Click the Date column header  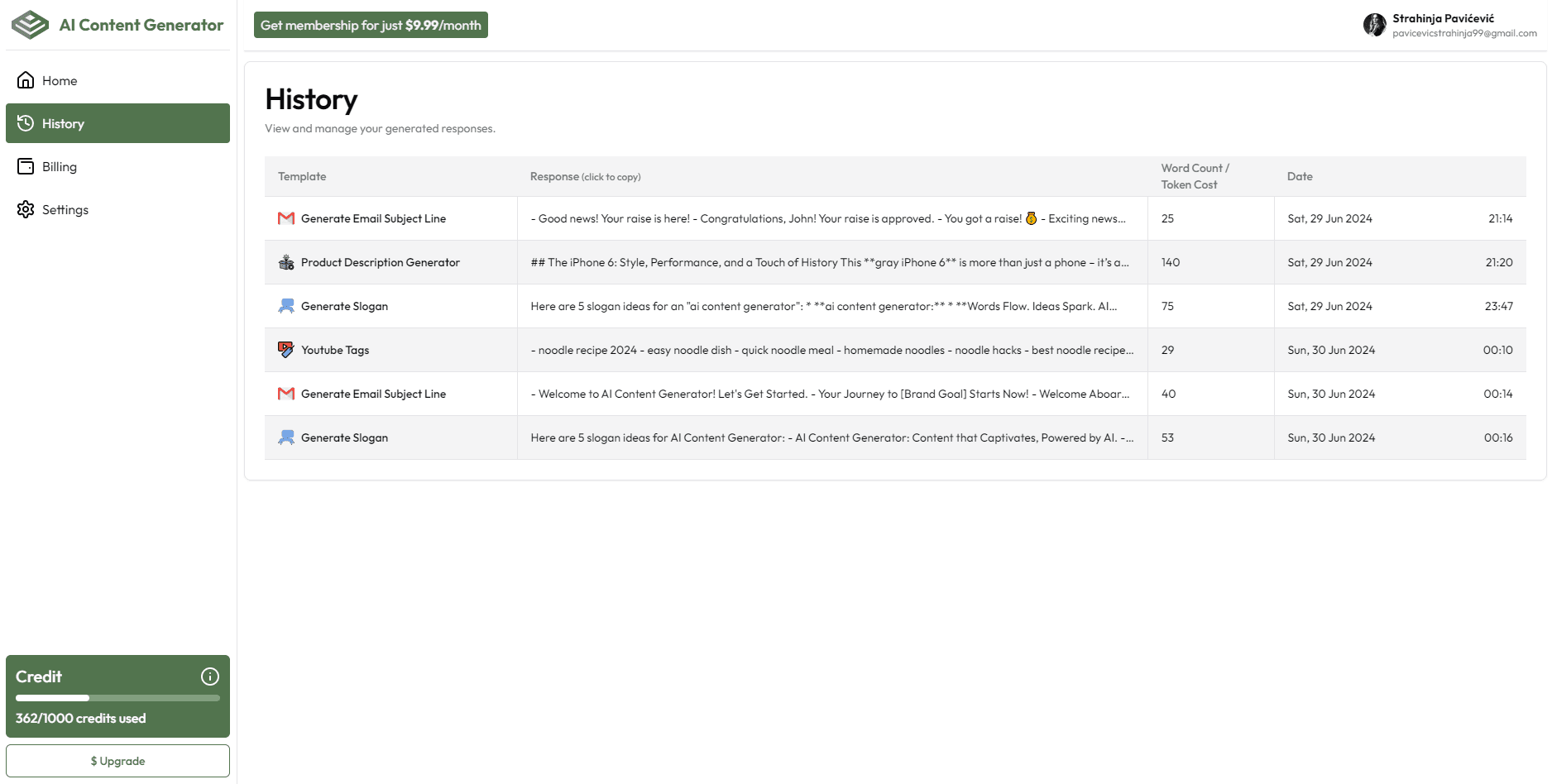click(x=1300, y=176)
